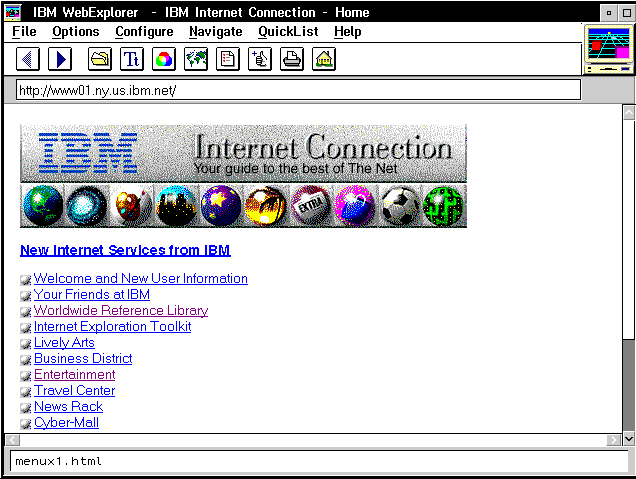Add page to QuickList with hand icon
This screenshot has width=636, height=479.
[x=260, y=59]
